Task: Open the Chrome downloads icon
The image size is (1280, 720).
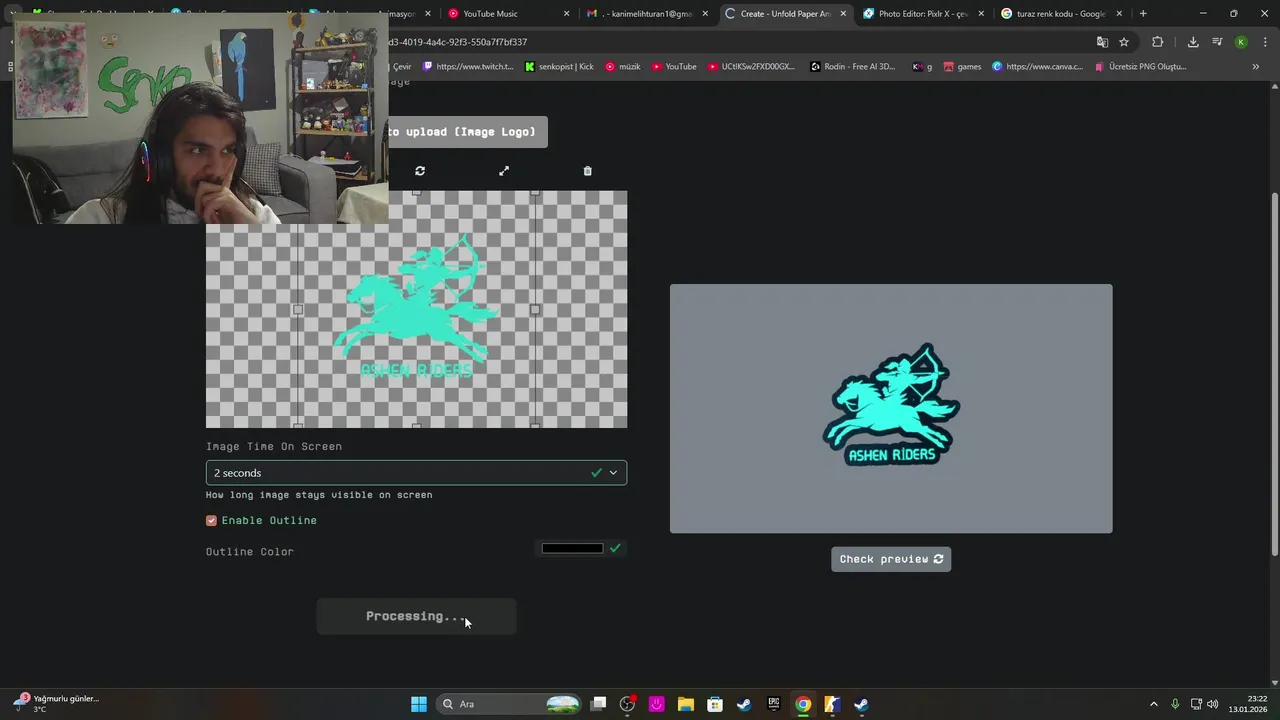Action: tap(1193, 42)
